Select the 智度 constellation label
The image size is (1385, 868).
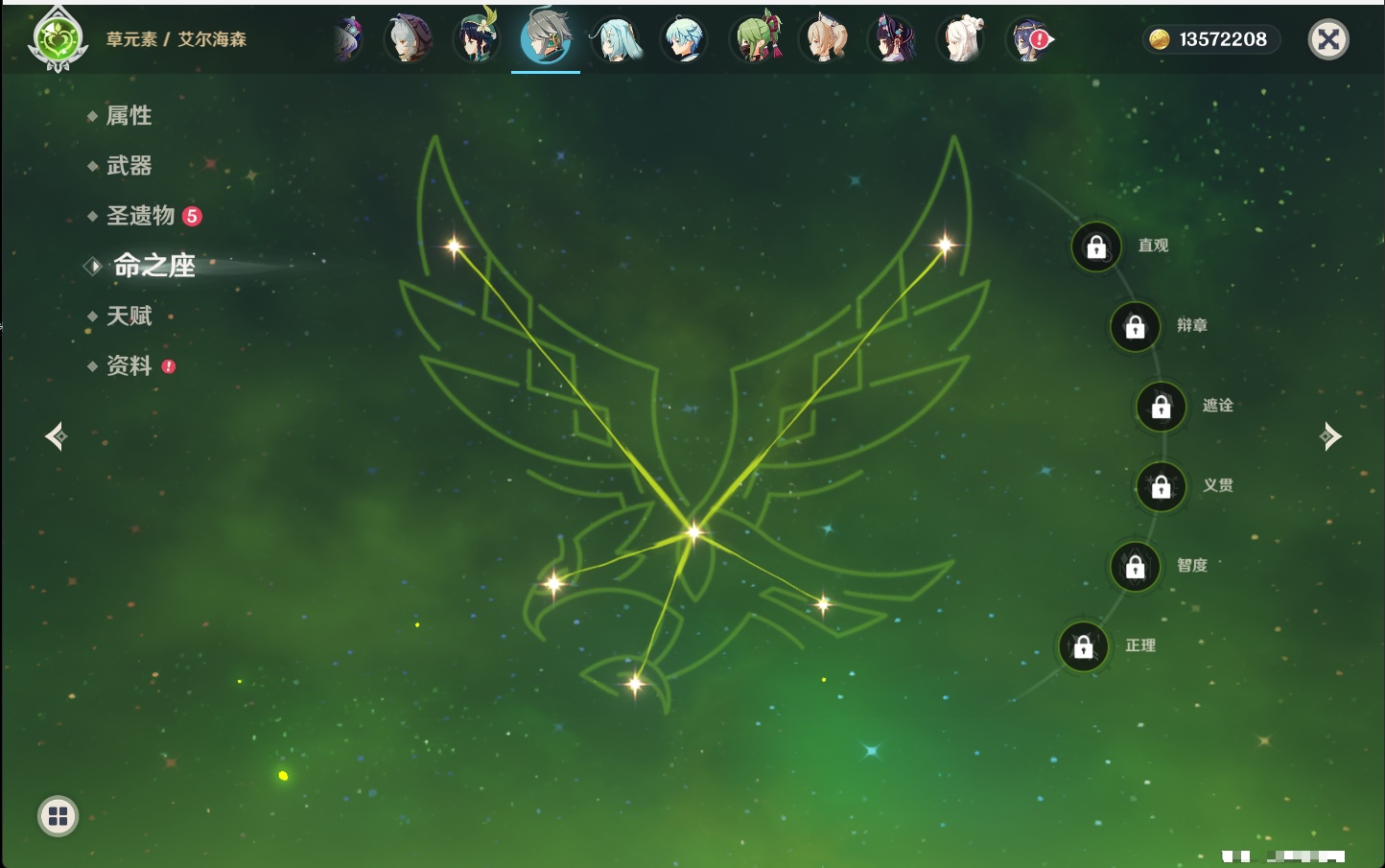1192,565
